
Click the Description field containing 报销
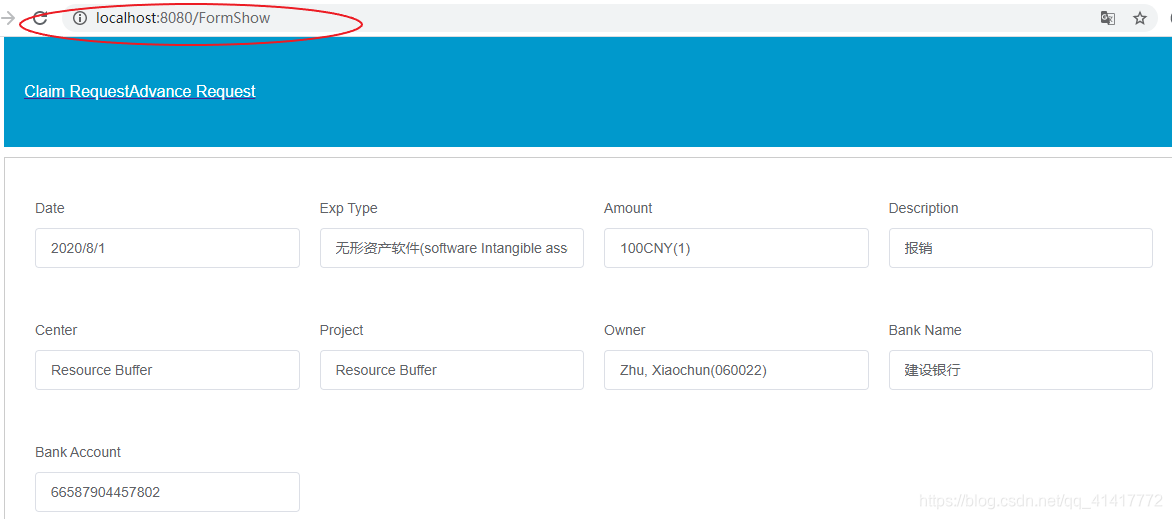[1020, 248]
